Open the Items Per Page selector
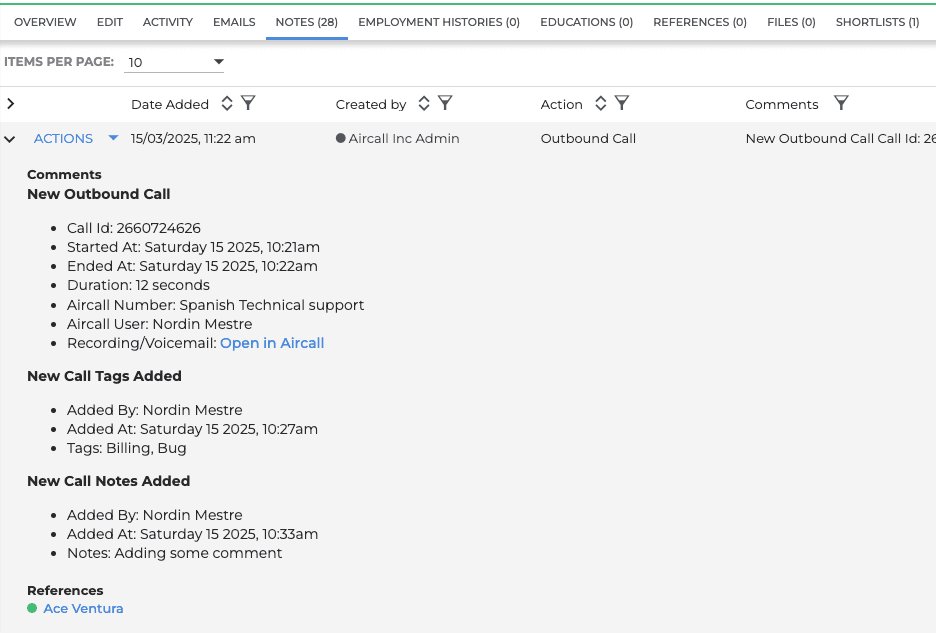The image size is (936, 633). pos(217,62)
